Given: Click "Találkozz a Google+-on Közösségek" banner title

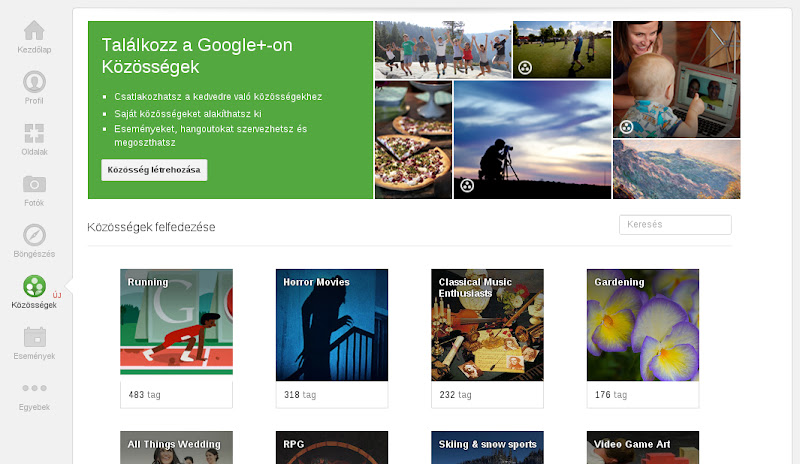Looking at the screenshot, I should point(197,56).
